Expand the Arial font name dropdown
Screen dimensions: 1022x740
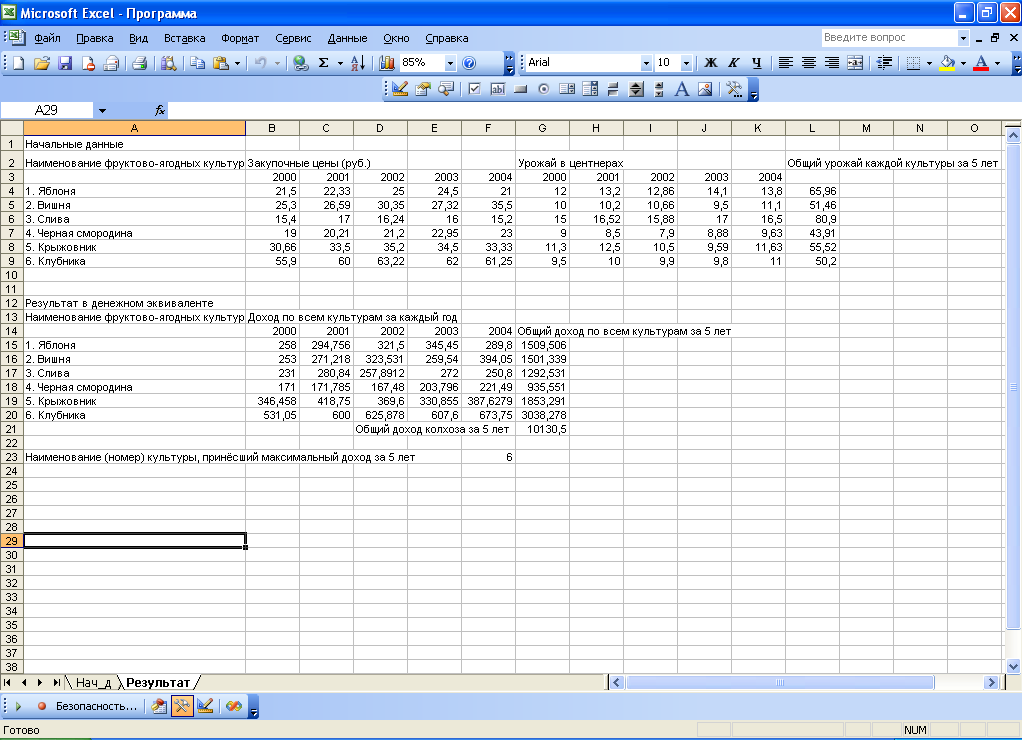tap(646, 63)
